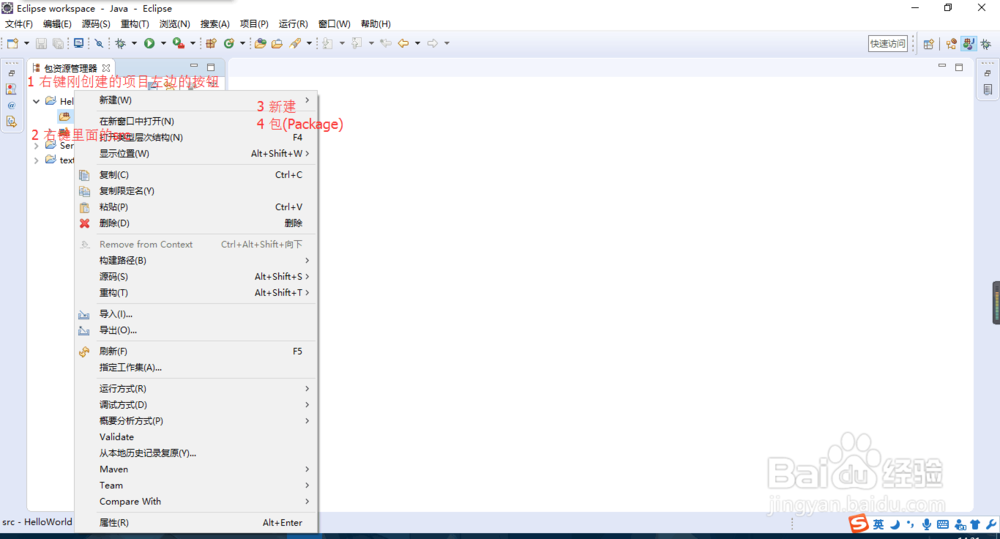Expand the Maven submenu
This screenshot has width=1000, height=539.
pos(196,469)
